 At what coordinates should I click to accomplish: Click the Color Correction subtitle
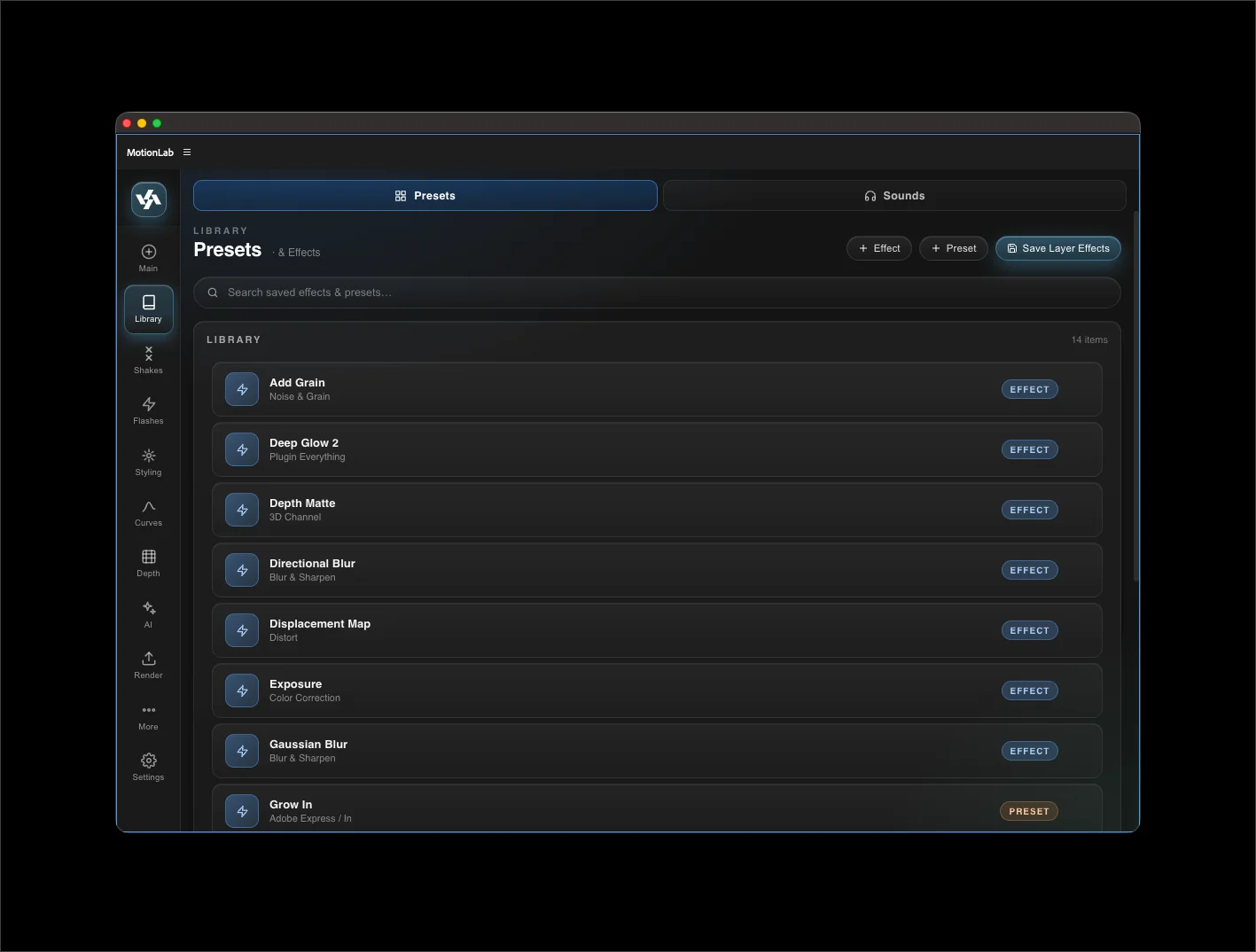click(305, 698)
